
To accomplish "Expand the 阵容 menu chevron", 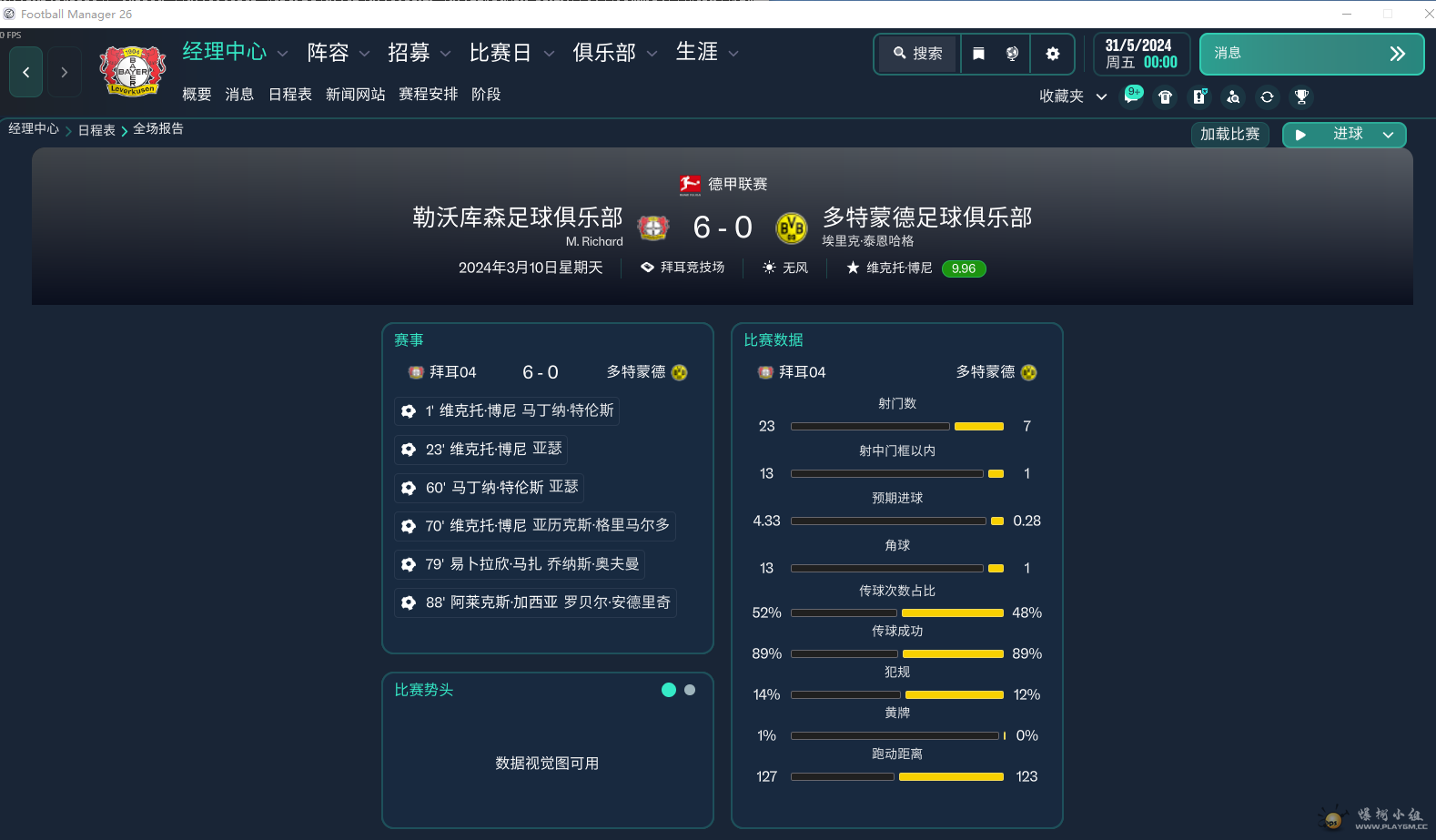I will coord(365,54).
